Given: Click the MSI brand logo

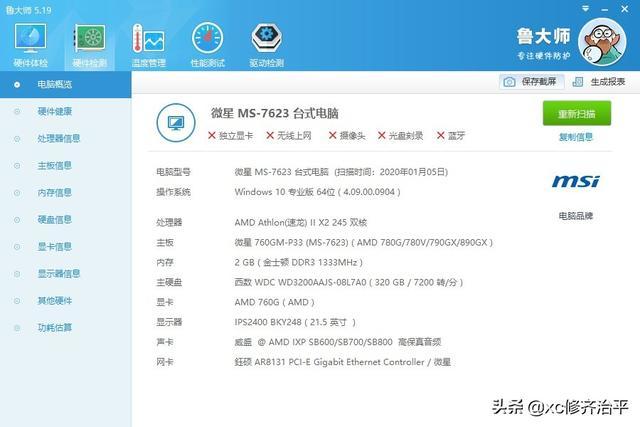Looking at the screenshot, I should pos(576,180).
